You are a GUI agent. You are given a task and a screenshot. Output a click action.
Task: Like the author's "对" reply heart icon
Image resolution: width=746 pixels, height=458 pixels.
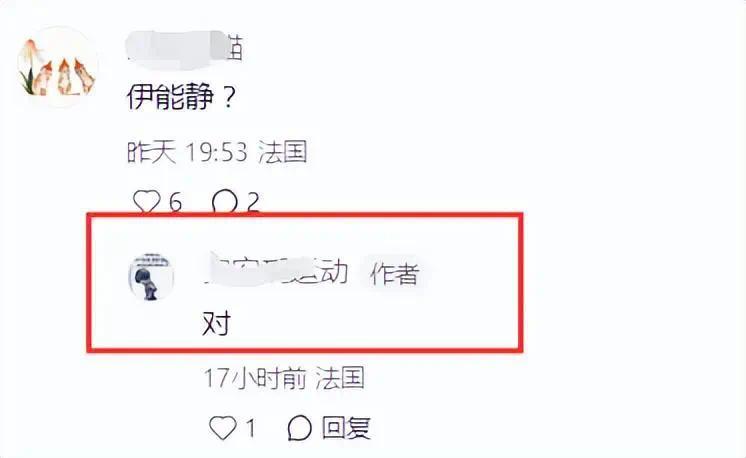tap(223, 427)
